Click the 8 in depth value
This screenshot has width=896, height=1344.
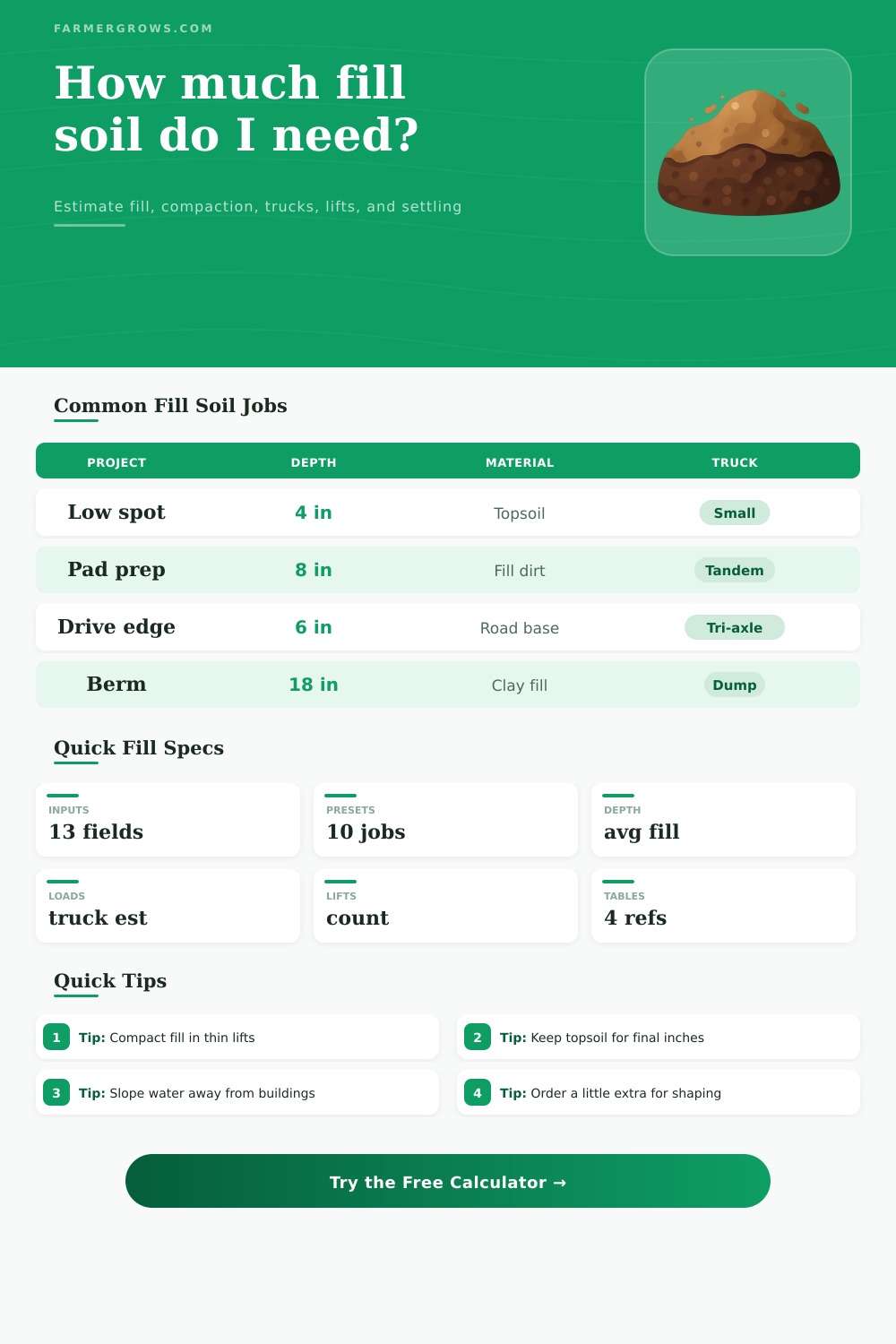314,570
